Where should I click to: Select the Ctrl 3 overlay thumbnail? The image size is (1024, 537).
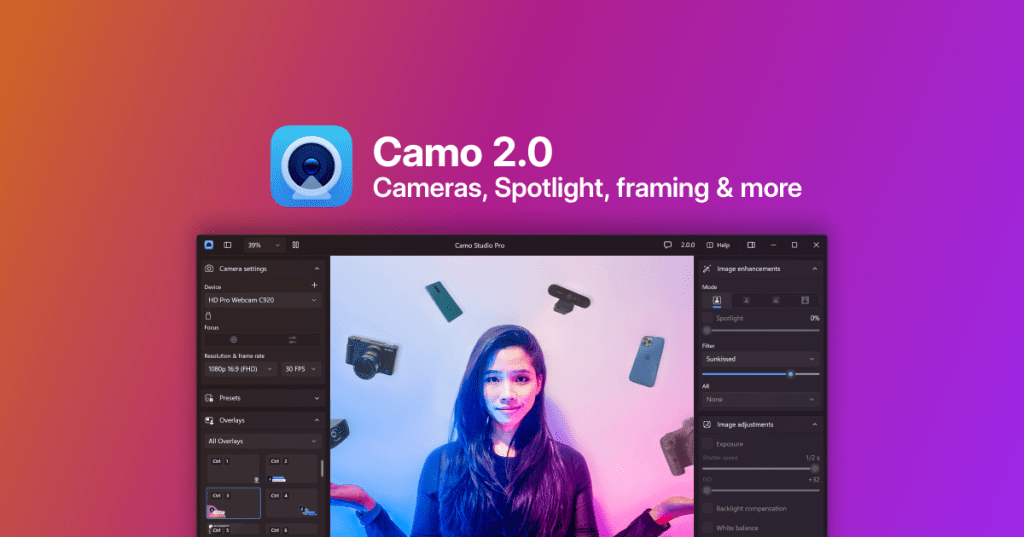click(x=233, y=503)
